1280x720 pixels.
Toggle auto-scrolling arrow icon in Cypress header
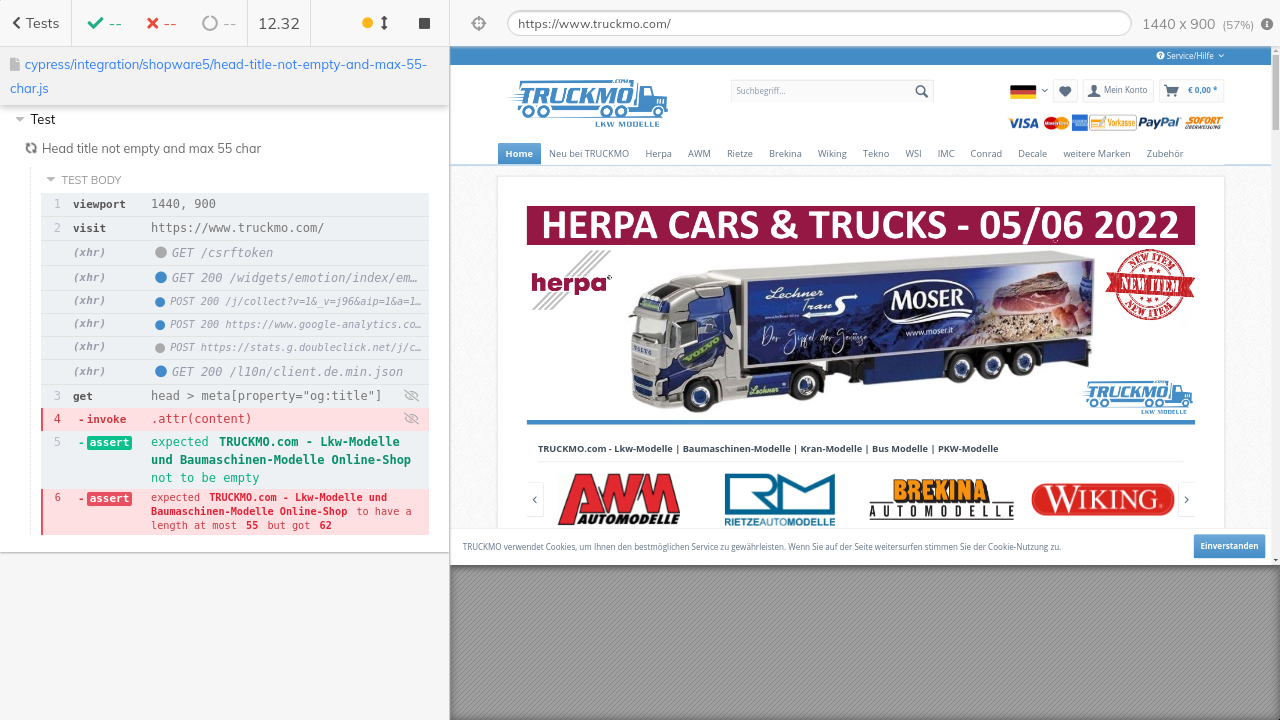pos(384,23)
